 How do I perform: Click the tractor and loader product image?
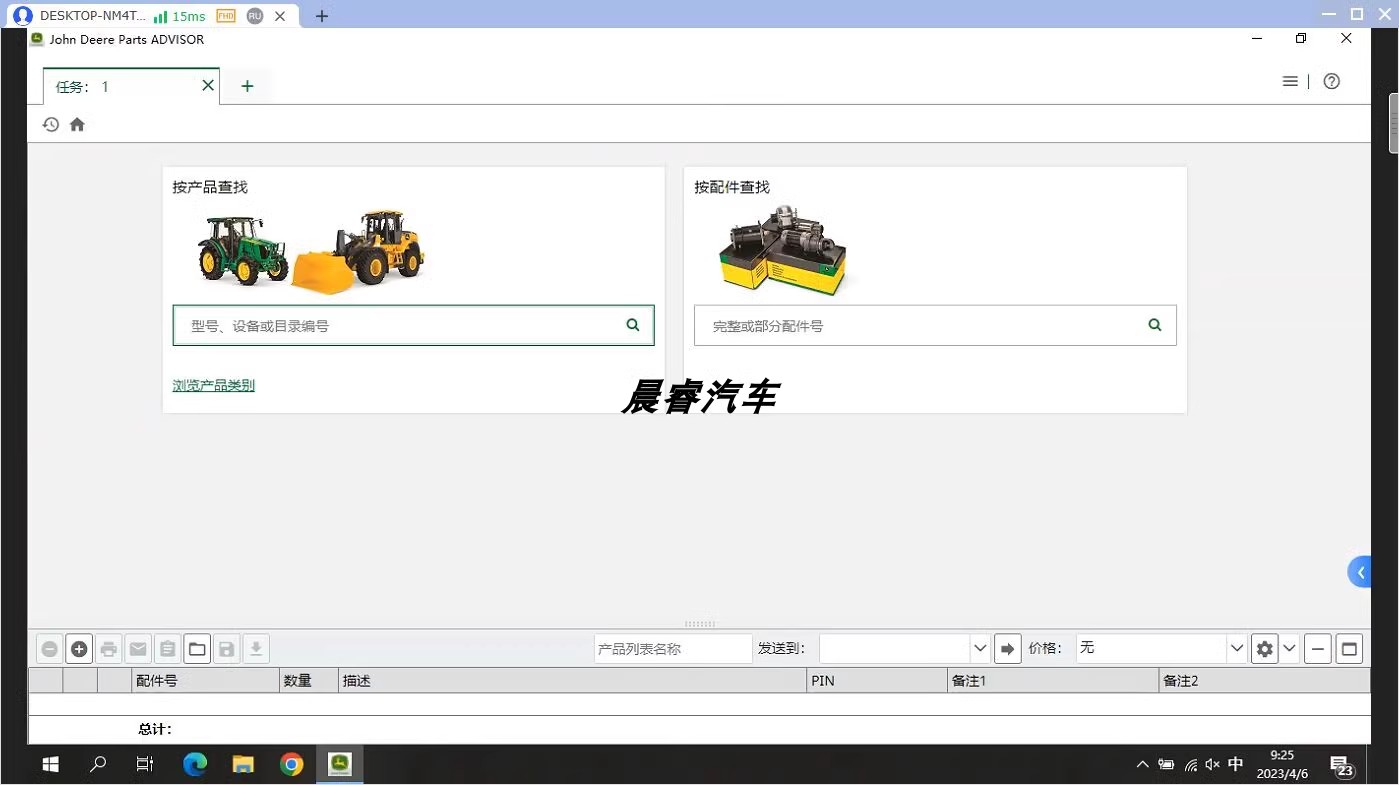[311, 251]
